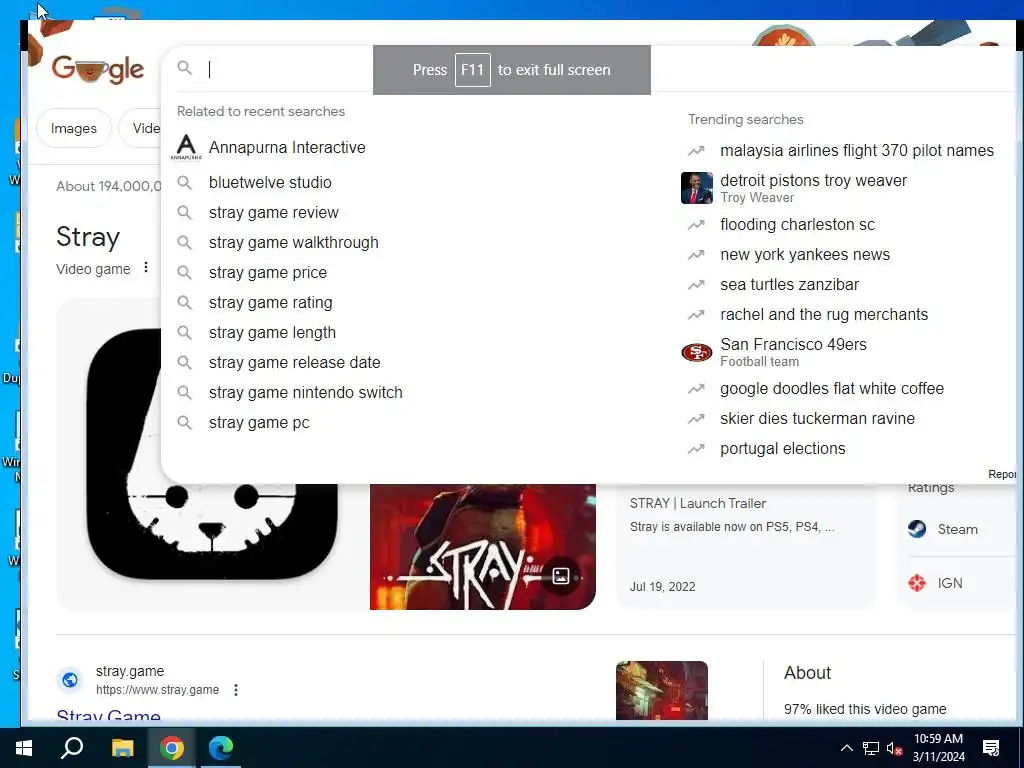
Task: Click the 49ers team logo icon
Action: coord(697,353)
